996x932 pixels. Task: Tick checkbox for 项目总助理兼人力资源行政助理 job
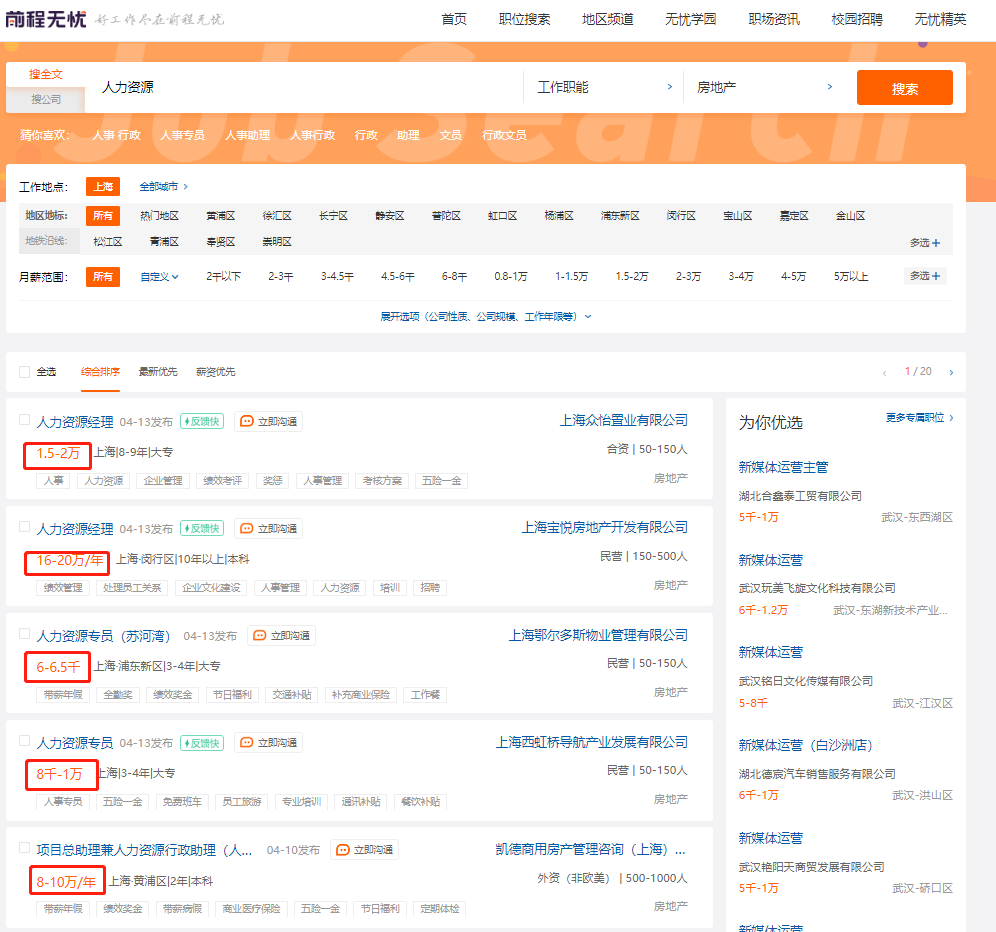[x=25, y=848]
